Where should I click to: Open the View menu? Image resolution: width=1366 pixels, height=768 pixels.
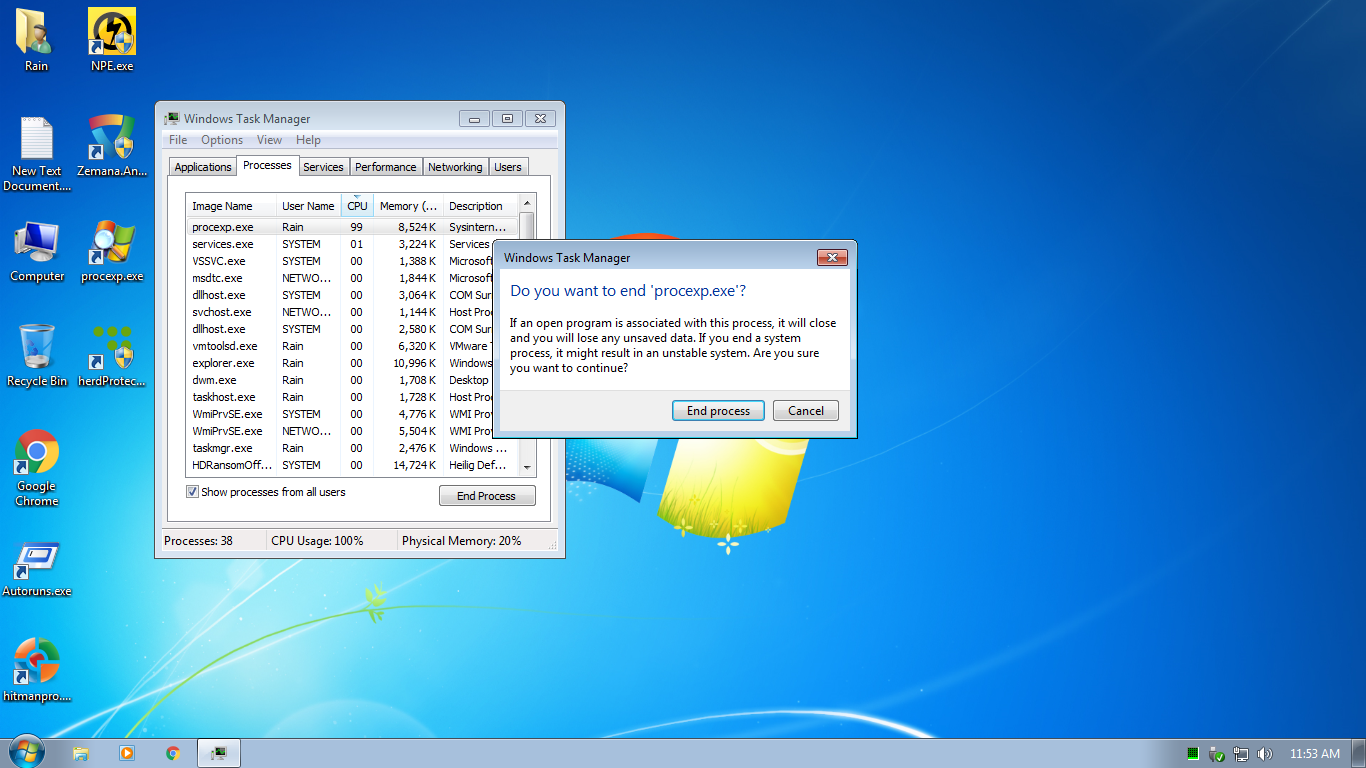tap(269, 140)
